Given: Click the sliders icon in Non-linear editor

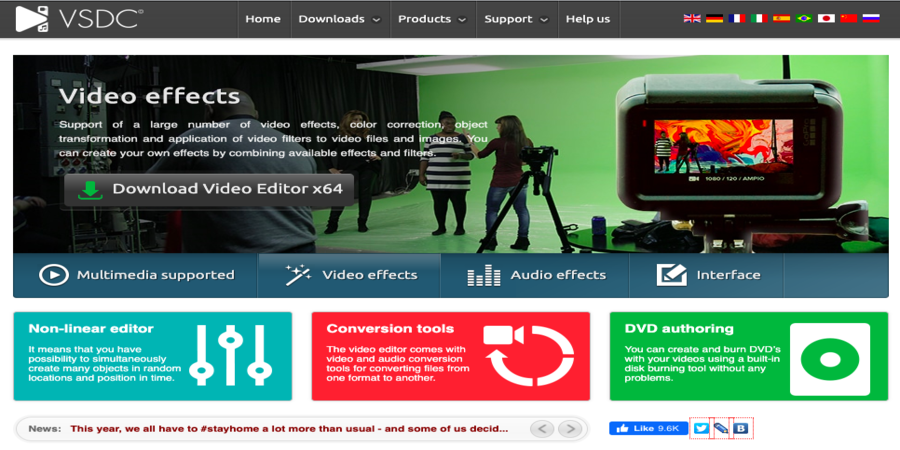Looking at the screenshot, I should 230,355.
